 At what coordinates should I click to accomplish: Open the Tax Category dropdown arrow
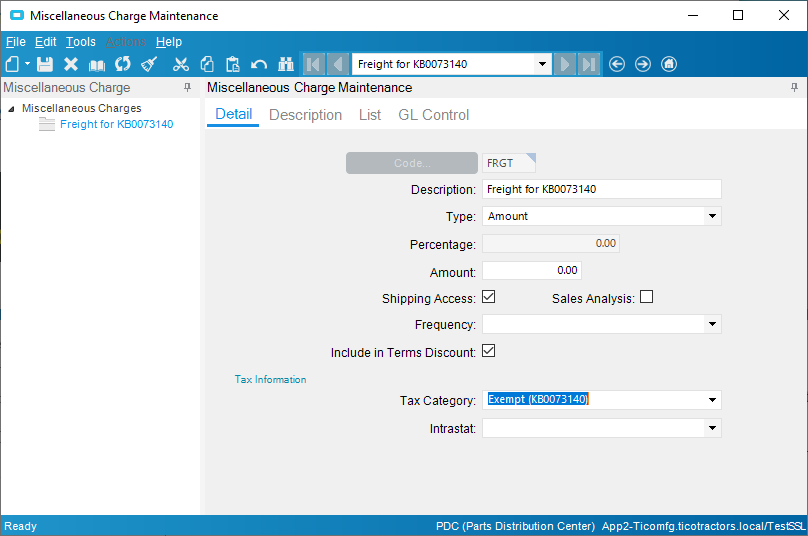pyautogui.click(x=712, y=400)
